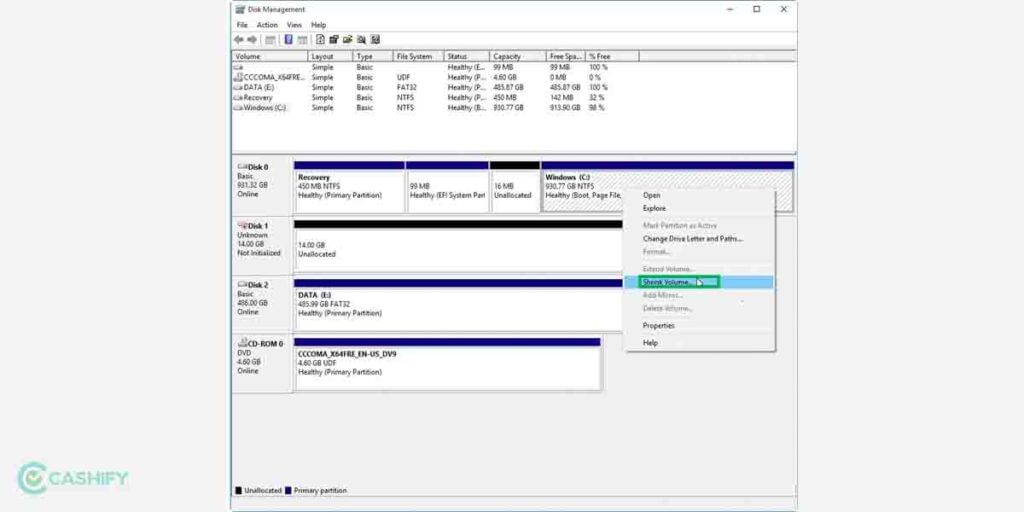
Task: Sort by the Type column header
Action: (372, 57)
